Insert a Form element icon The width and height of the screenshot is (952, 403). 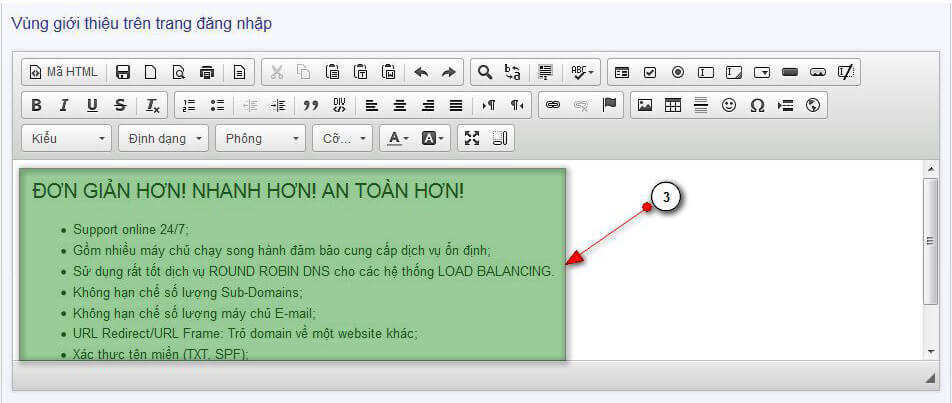[622, 72]
